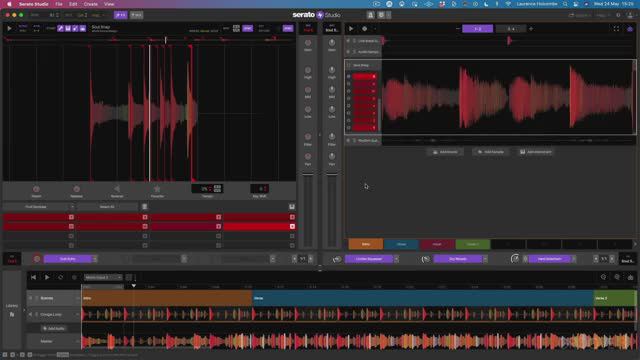Zoom in on the song view
The height and width of the screenshot is (360, 640).
click(617, 277)
